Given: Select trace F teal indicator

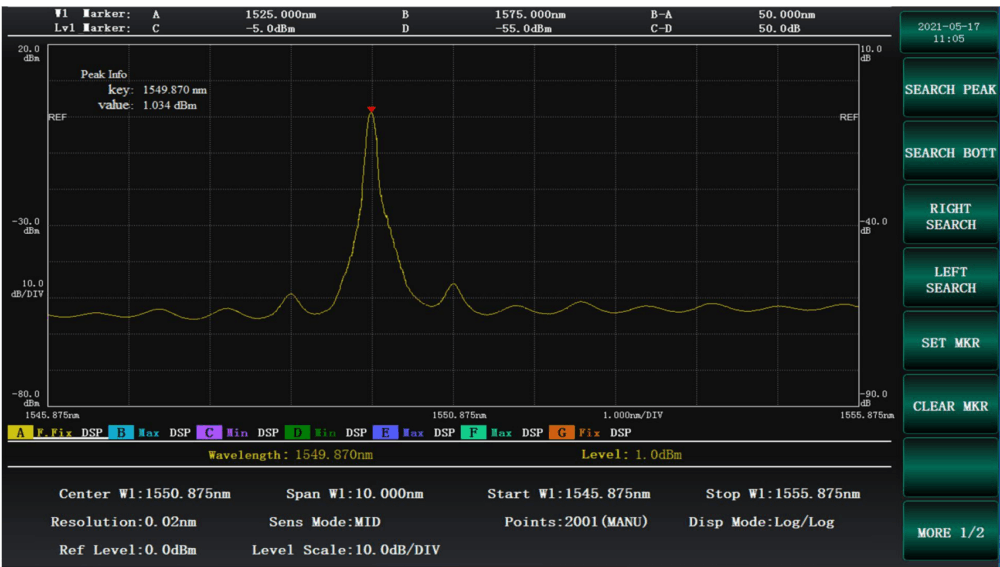Looking at the screenshot, I should coord(473,433).
